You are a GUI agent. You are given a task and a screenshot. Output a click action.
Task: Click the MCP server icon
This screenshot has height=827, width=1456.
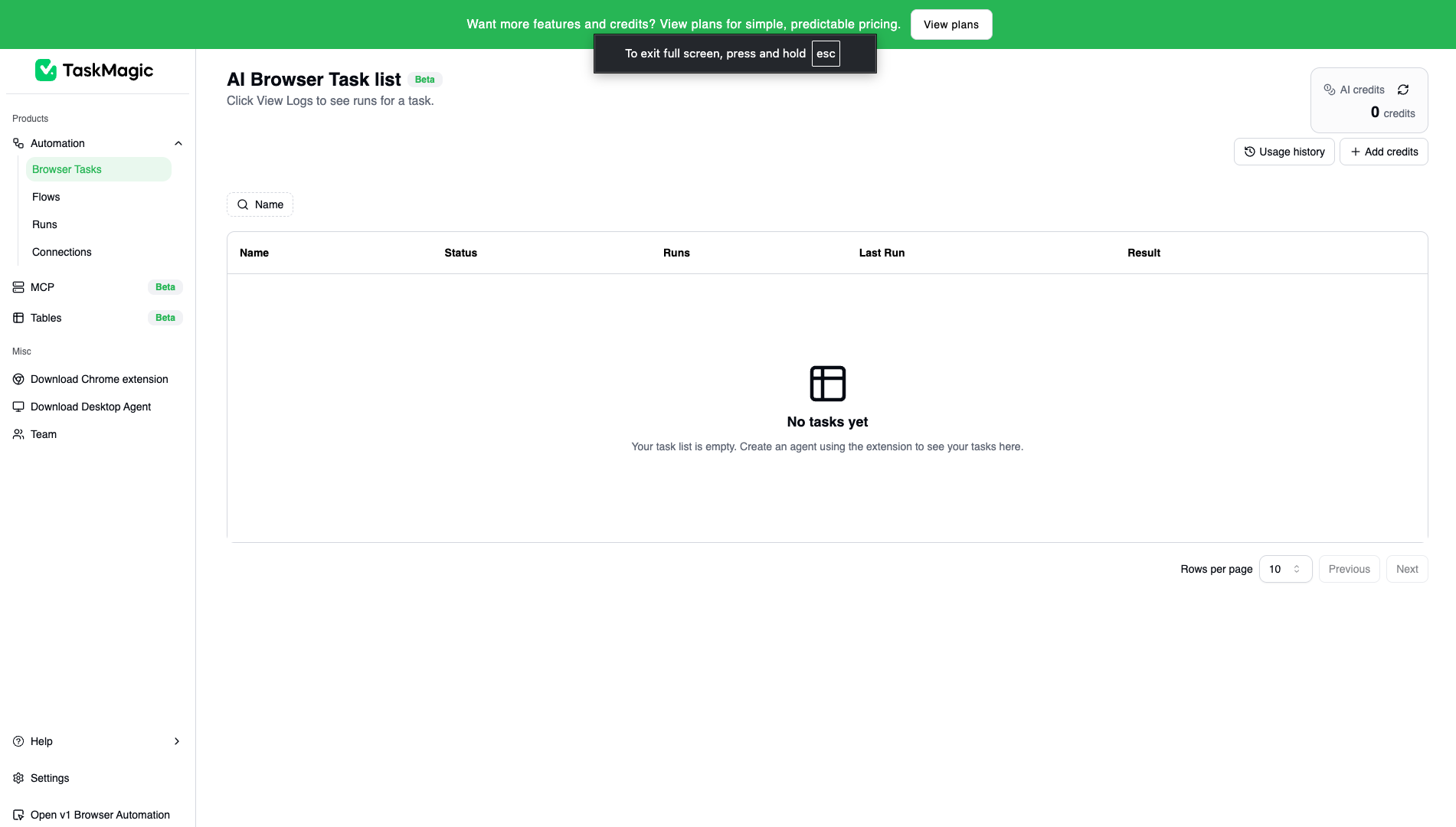[x=18, y=287]
